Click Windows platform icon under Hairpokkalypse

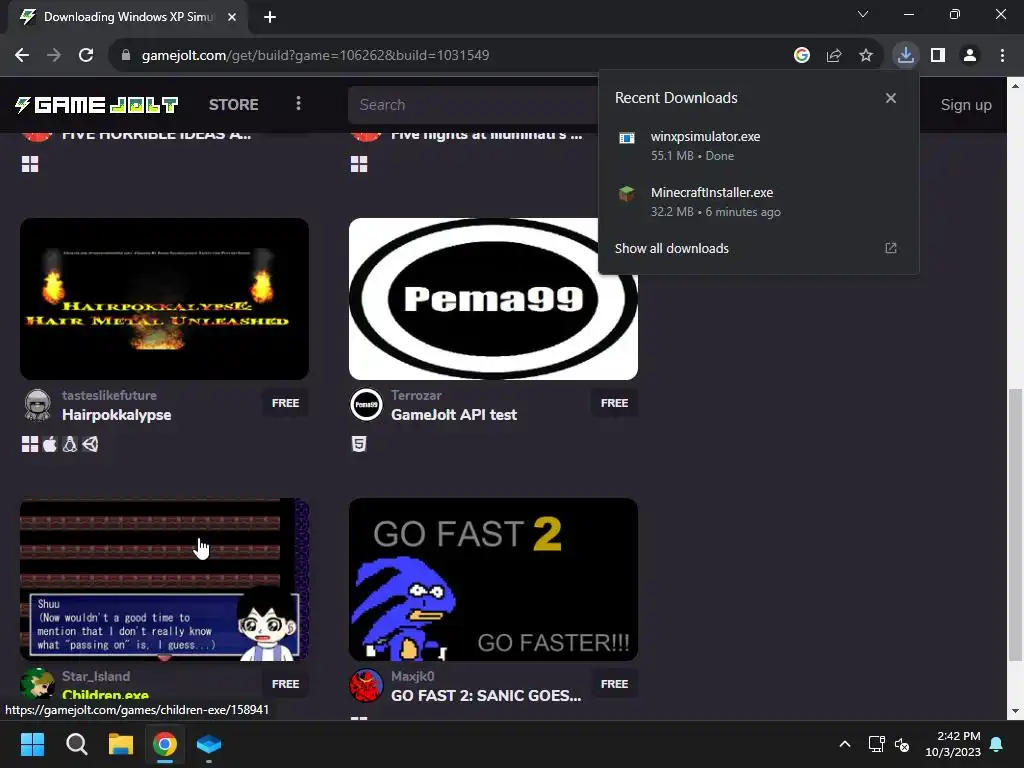coord(30,444)
